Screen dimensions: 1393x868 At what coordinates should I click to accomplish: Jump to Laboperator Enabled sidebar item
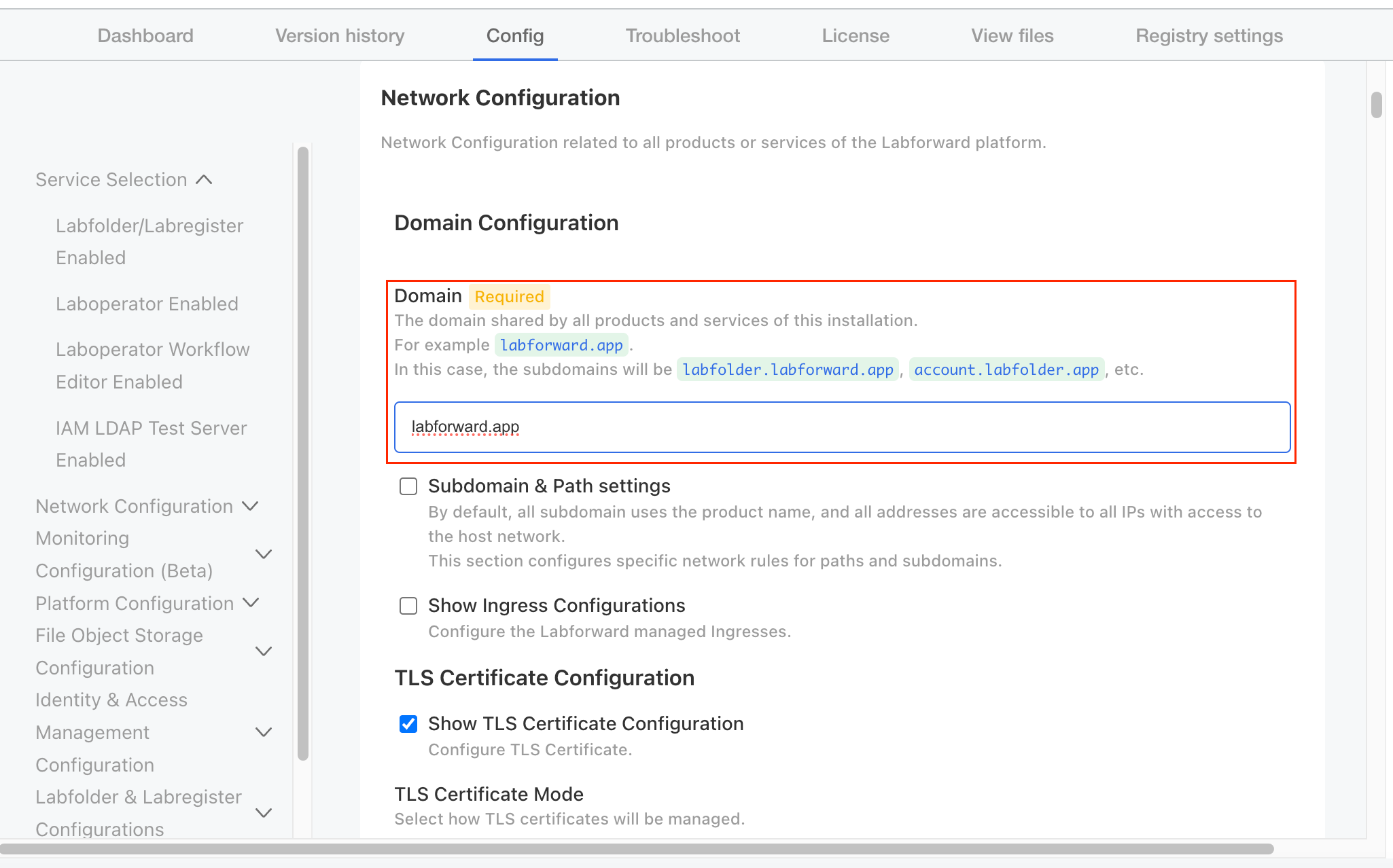tap(147, 304)
